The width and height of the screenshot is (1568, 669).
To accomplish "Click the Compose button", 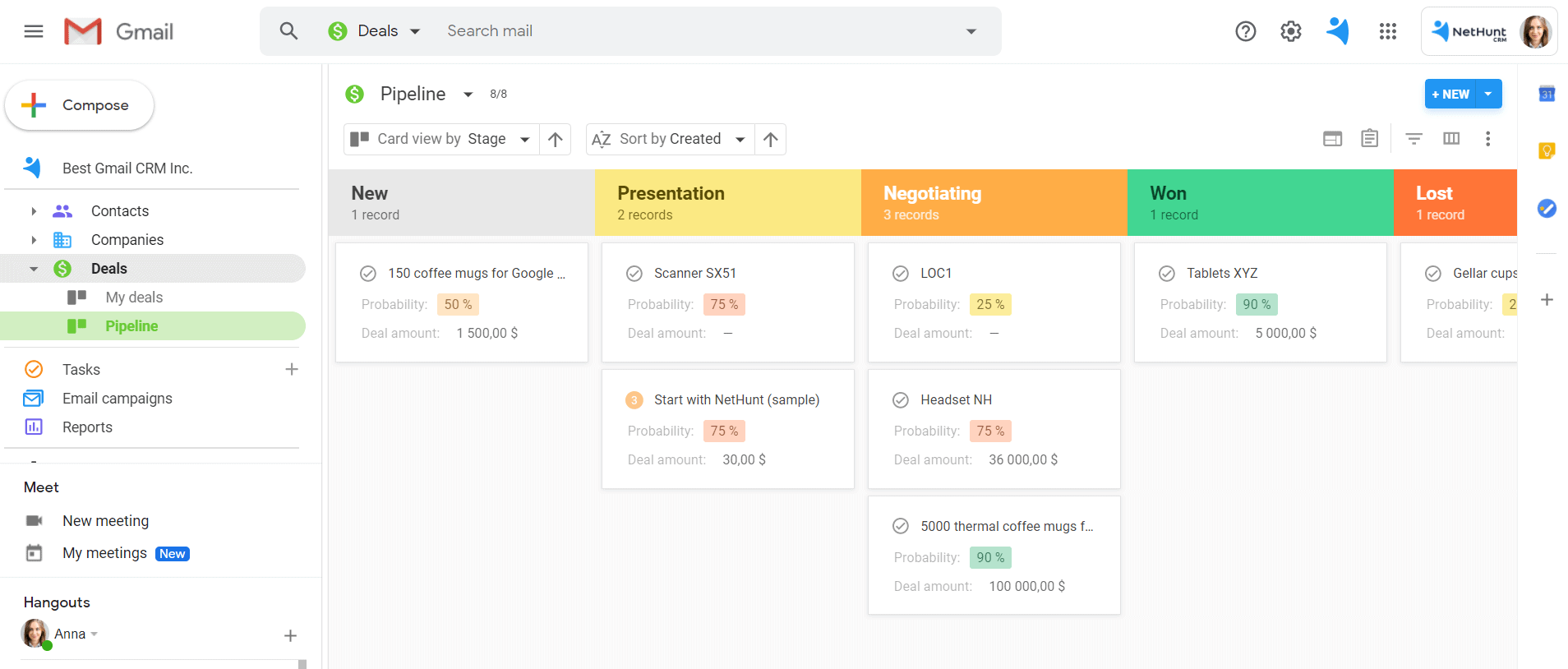I will 80,105.
